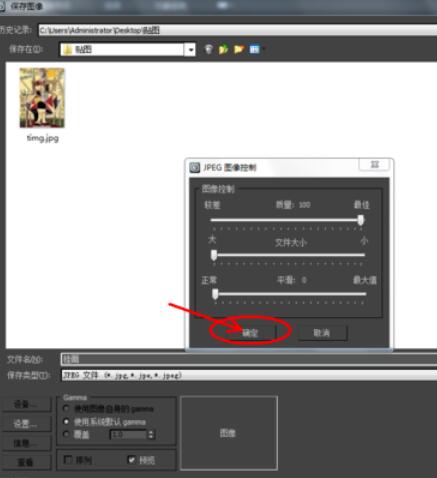Expand the 'Save in' folder dropdown arrow
This screenshot has height=478, width=437.
(x=190, y=50)
